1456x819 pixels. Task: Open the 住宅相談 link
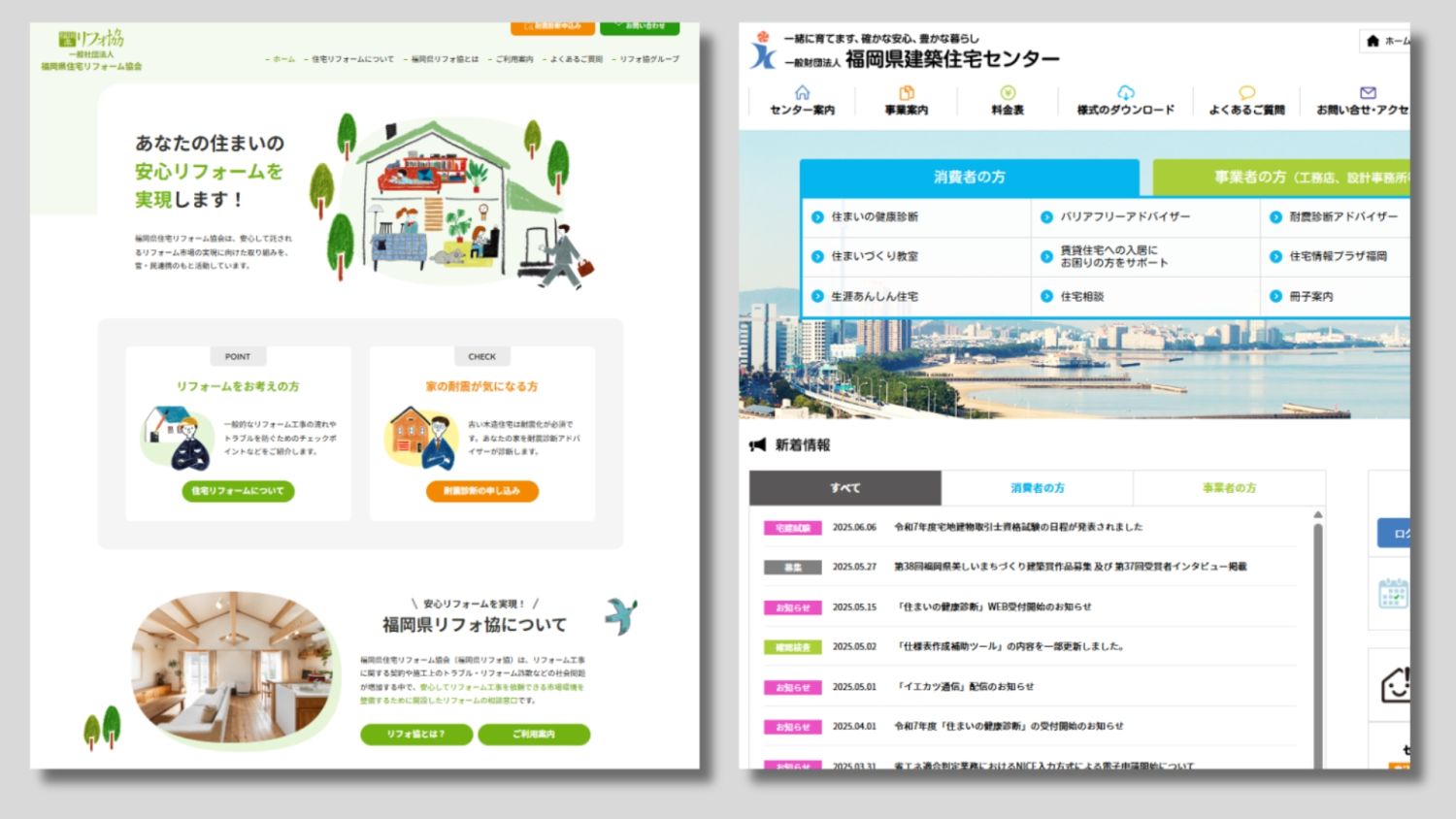point(1082,296)
